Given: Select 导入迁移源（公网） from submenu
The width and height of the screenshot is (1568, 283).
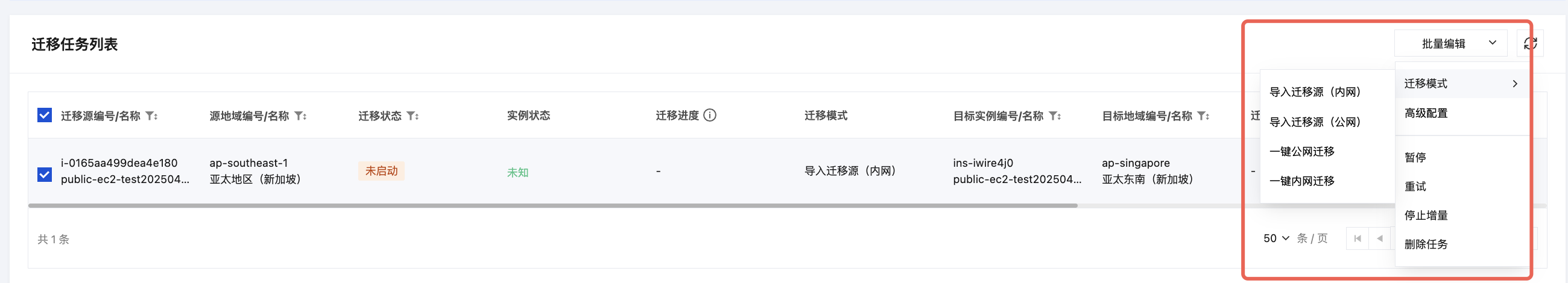Looking at the screenshot, I should (1315, 122).
